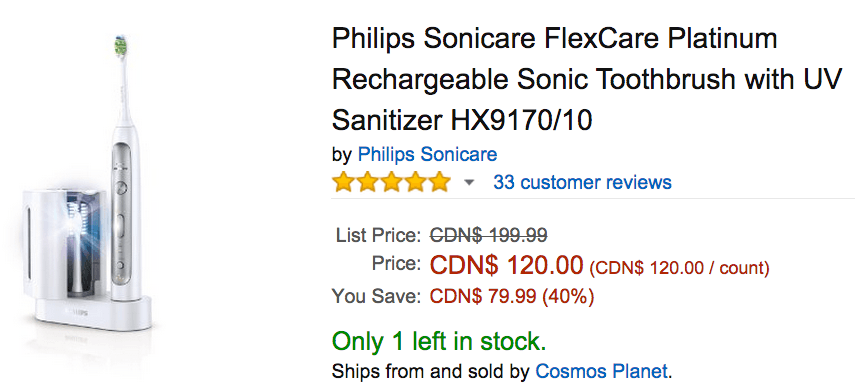Click the CDN$ 120.00 price
This screenshot has width=855, height=392.
(507, 266)
